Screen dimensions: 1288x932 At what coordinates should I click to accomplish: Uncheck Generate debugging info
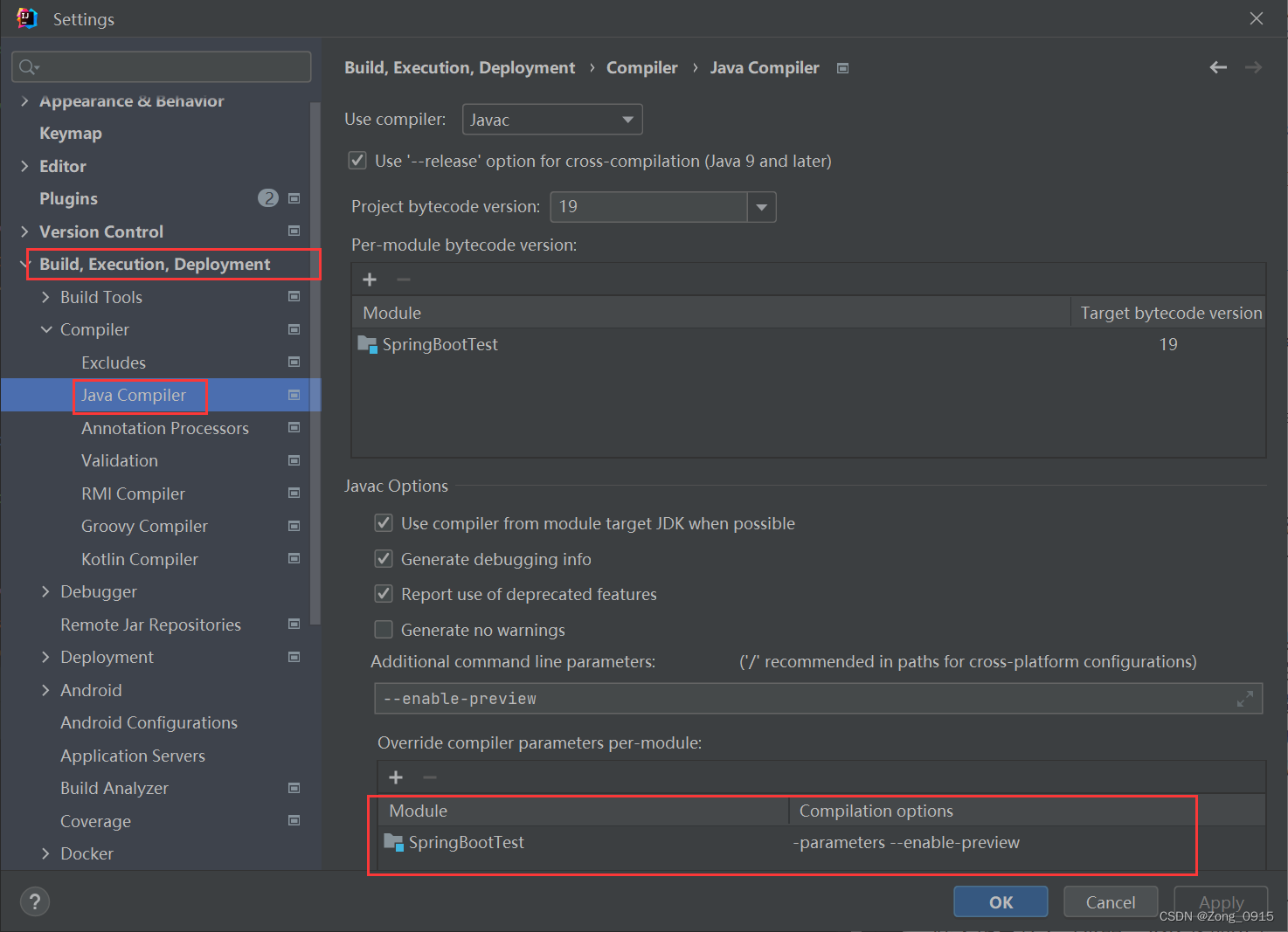[x=384, y=558]
